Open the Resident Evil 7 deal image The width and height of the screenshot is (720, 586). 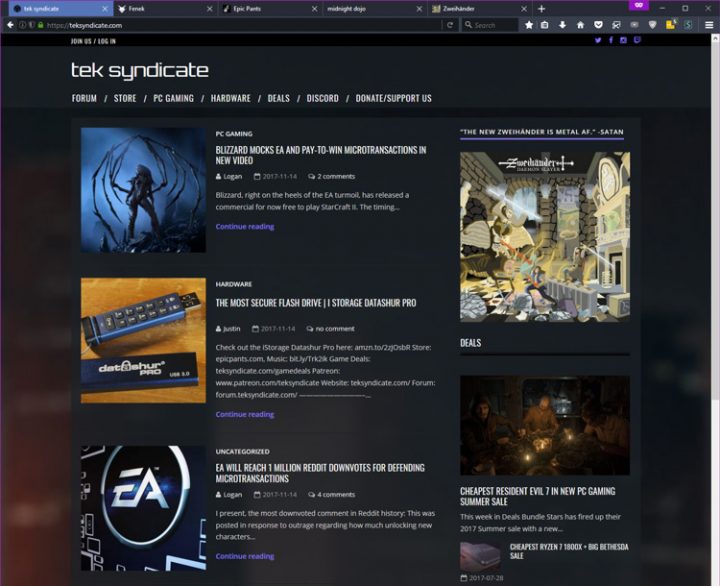click(545, 425)
